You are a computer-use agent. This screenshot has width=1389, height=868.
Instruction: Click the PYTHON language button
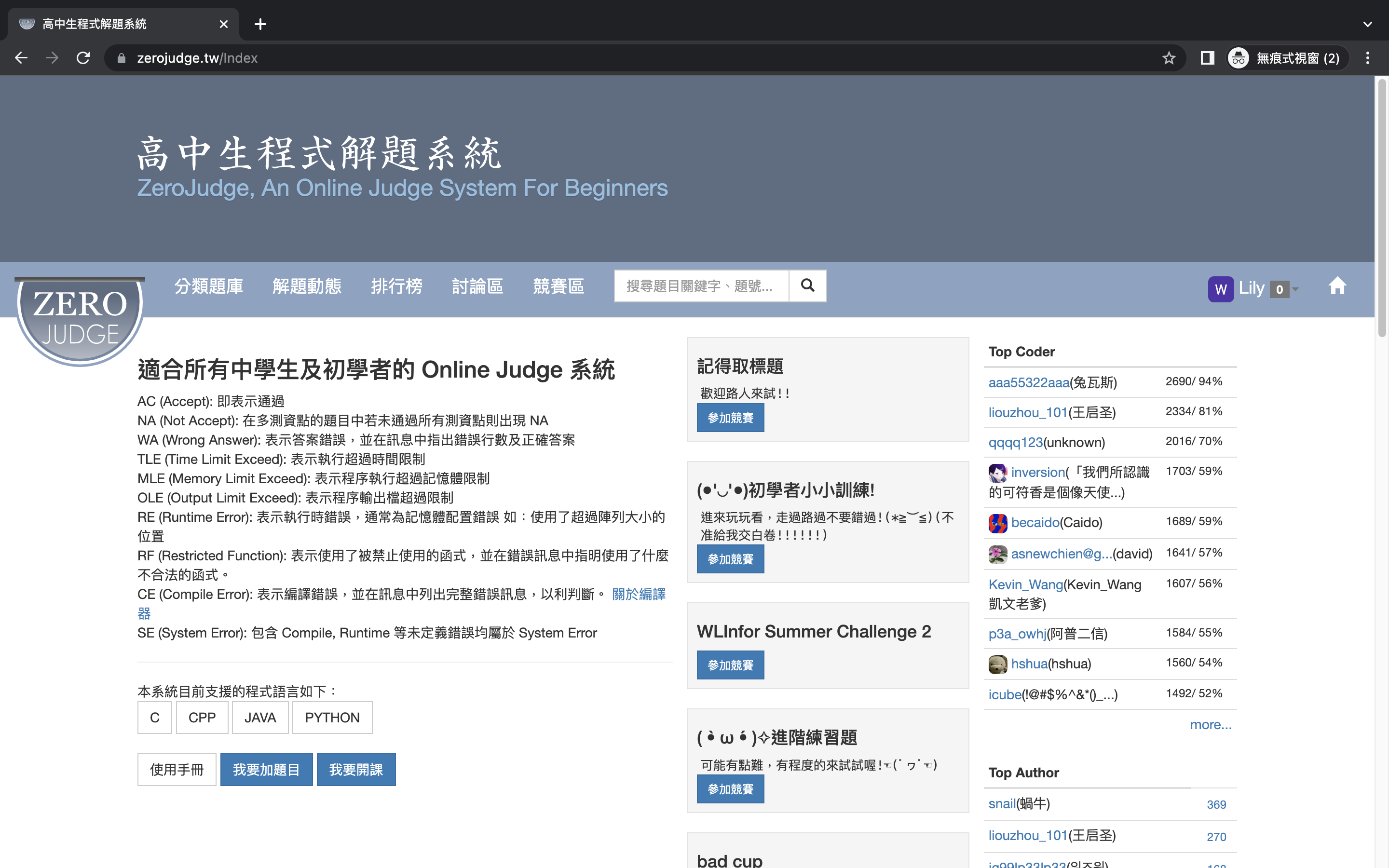click(x=332, y=718)
